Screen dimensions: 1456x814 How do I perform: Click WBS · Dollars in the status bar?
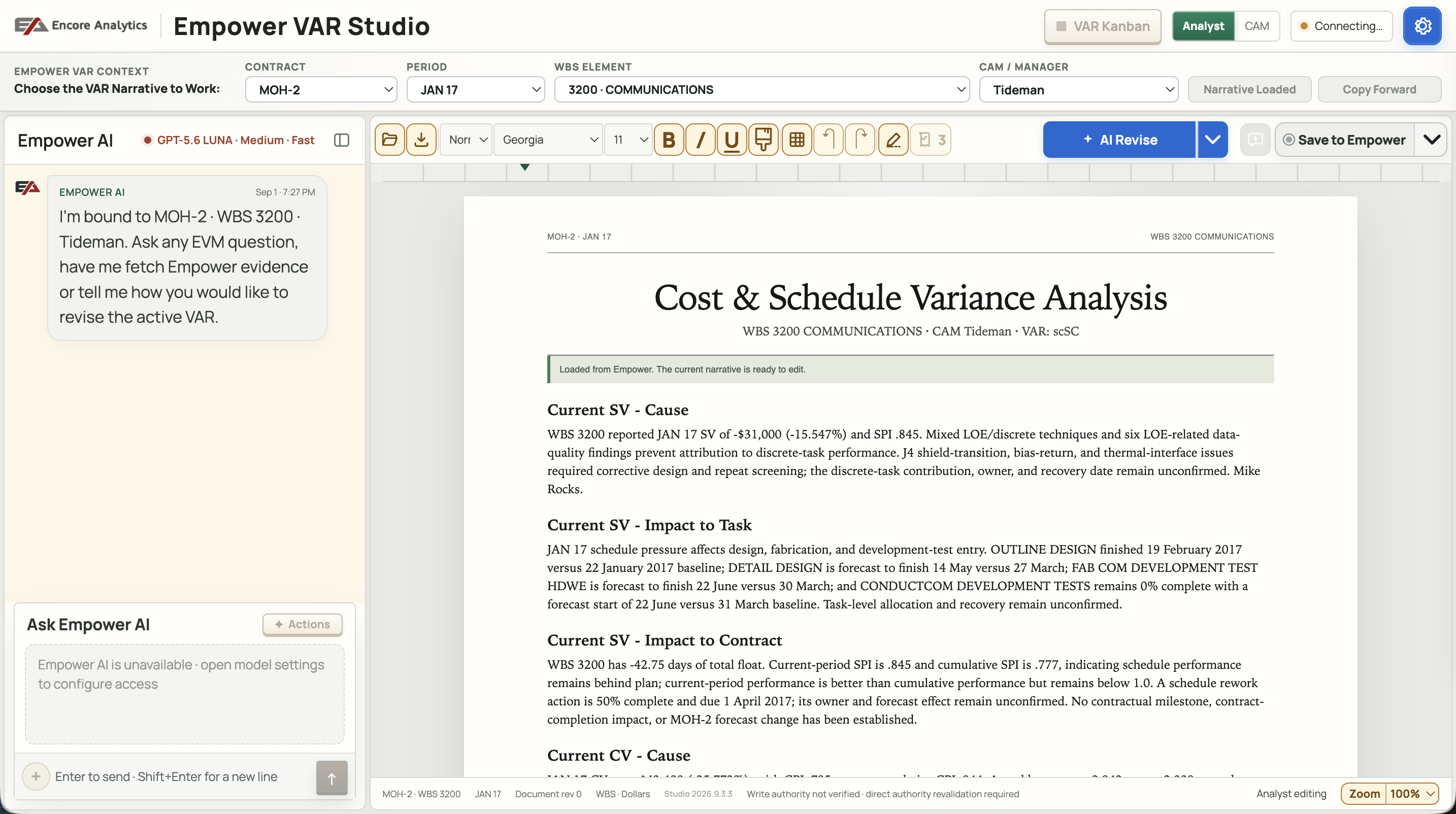click(622, 794)
